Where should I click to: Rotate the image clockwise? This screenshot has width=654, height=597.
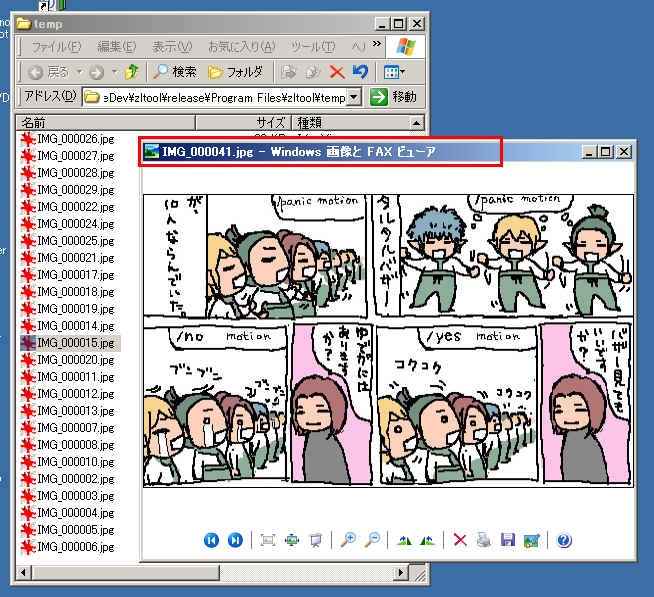click(x=404, y=540)
